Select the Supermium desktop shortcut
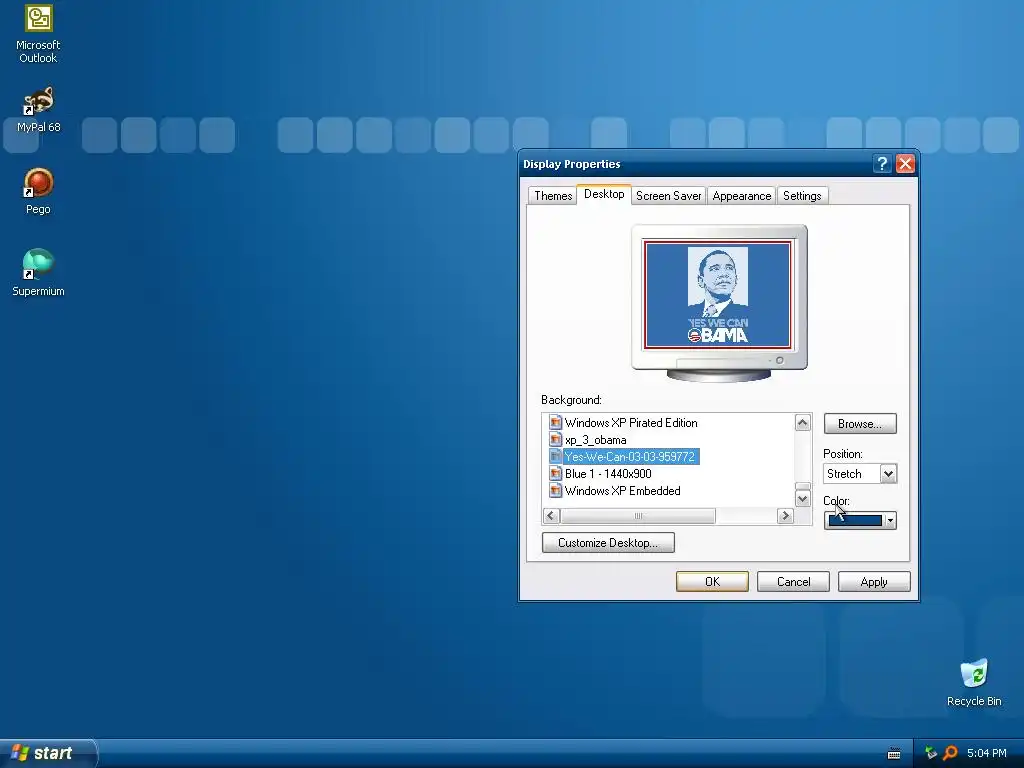Image resolution: width=1024 pixels, height=768 pixels. click(38, 272)
